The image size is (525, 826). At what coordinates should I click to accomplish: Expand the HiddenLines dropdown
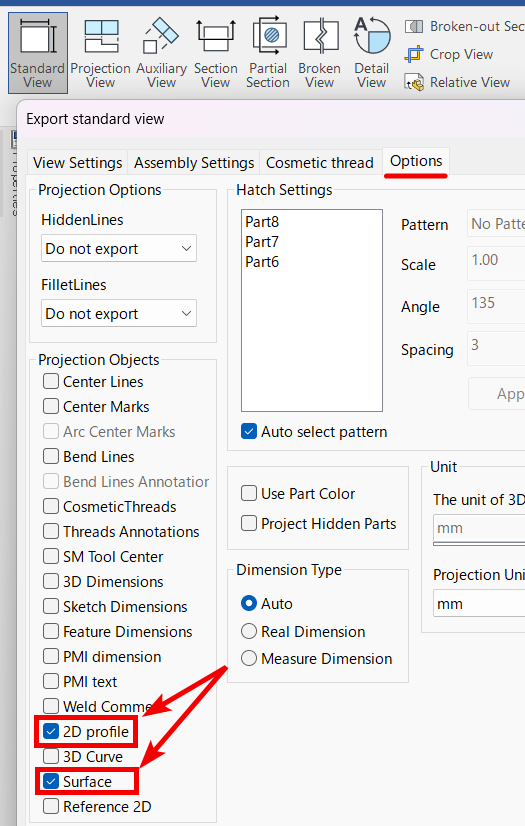tap(119, 248)
